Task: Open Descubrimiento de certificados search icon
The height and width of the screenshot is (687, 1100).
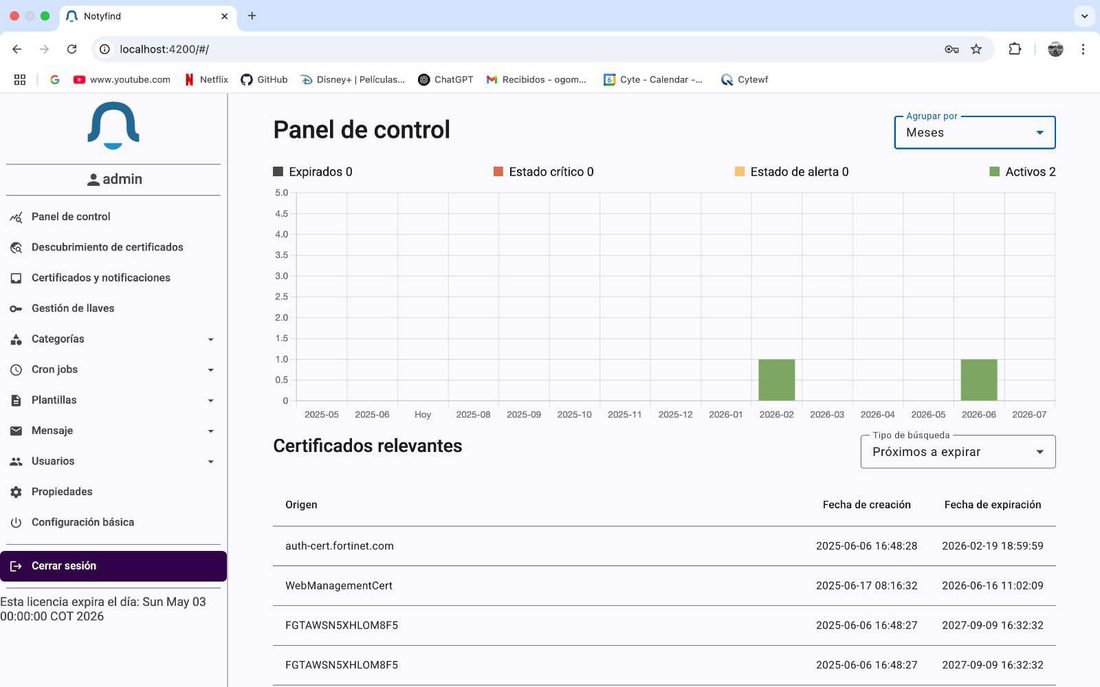Action: (15, 248)
